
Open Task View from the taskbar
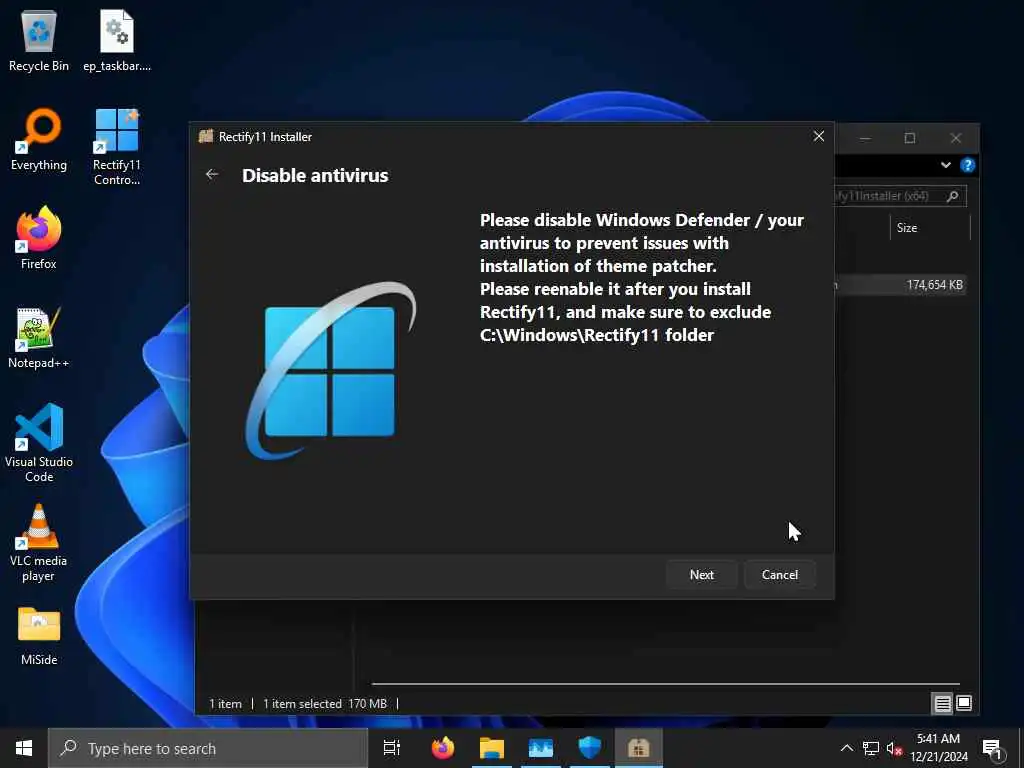392,748
